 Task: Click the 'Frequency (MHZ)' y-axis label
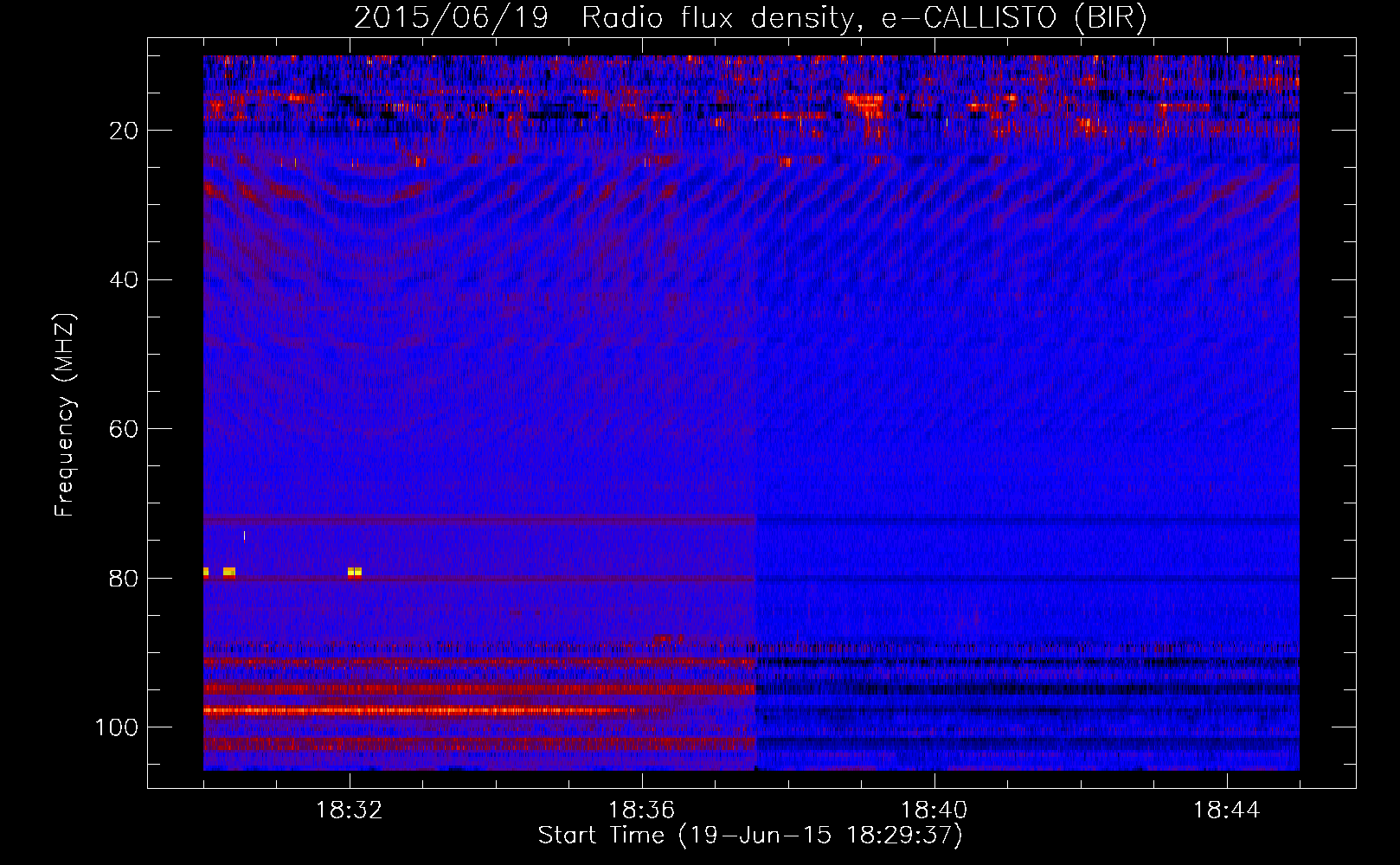65,415
